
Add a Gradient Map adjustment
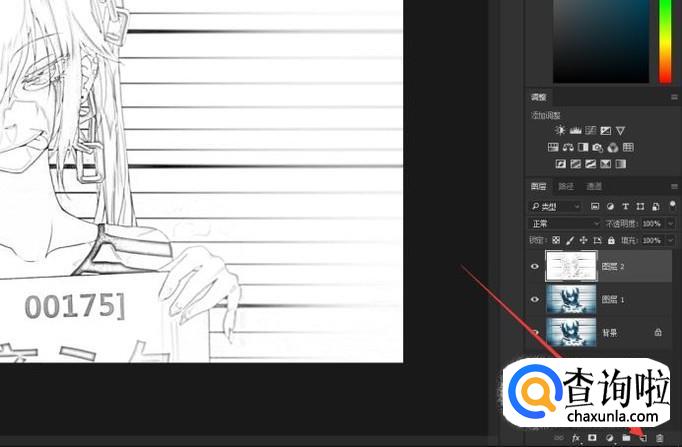point(621,164)
